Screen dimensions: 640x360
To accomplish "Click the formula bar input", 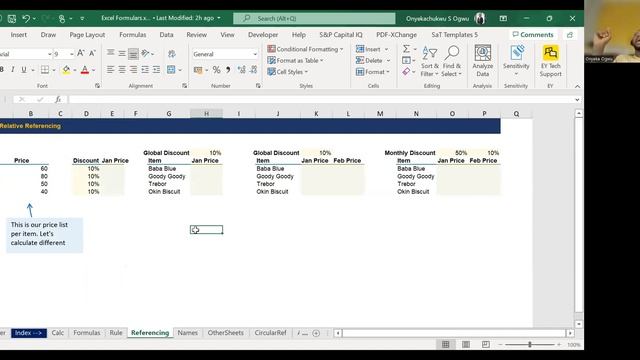I will 322,99.
